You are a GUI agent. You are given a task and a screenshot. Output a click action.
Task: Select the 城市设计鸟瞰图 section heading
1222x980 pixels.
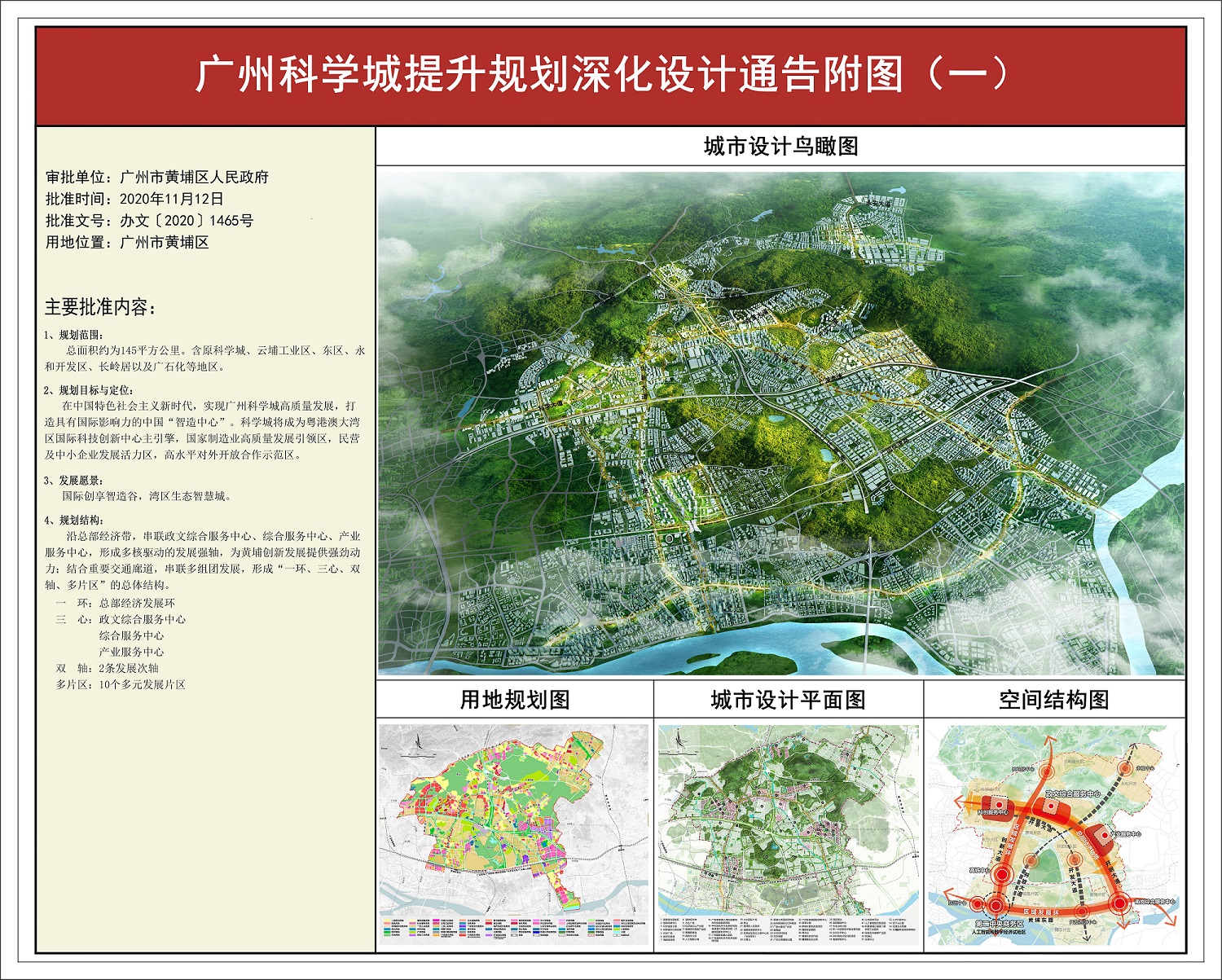[781, 147]
